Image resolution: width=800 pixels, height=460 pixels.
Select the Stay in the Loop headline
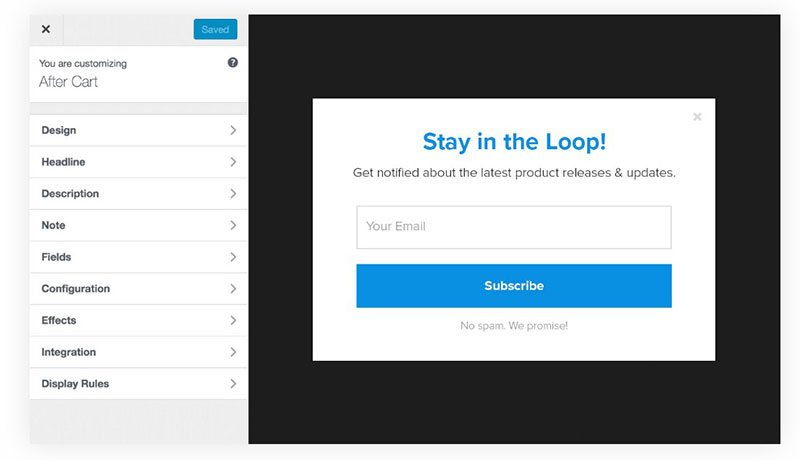[514, 142]
